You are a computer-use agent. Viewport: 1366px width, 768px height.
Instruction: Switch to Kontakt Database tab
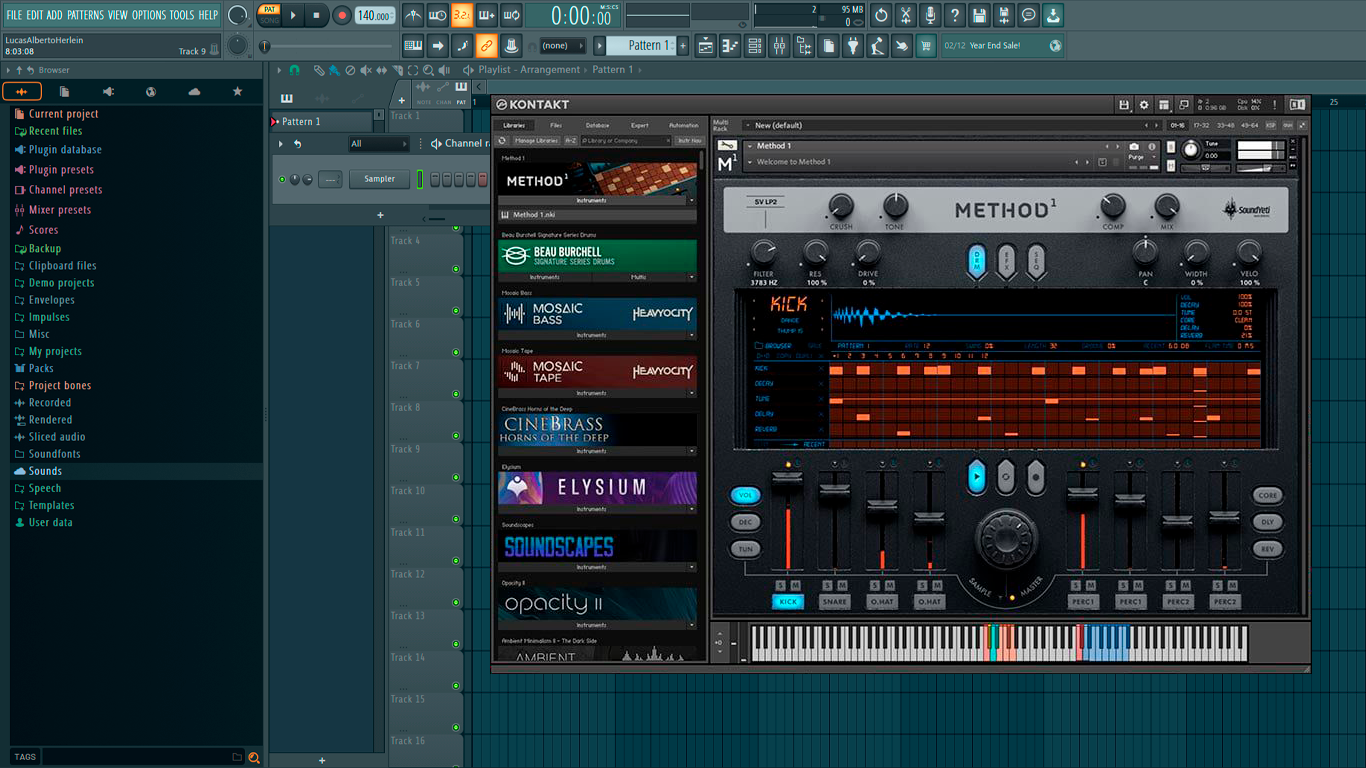pyautogui.click(x=597, y=125)
